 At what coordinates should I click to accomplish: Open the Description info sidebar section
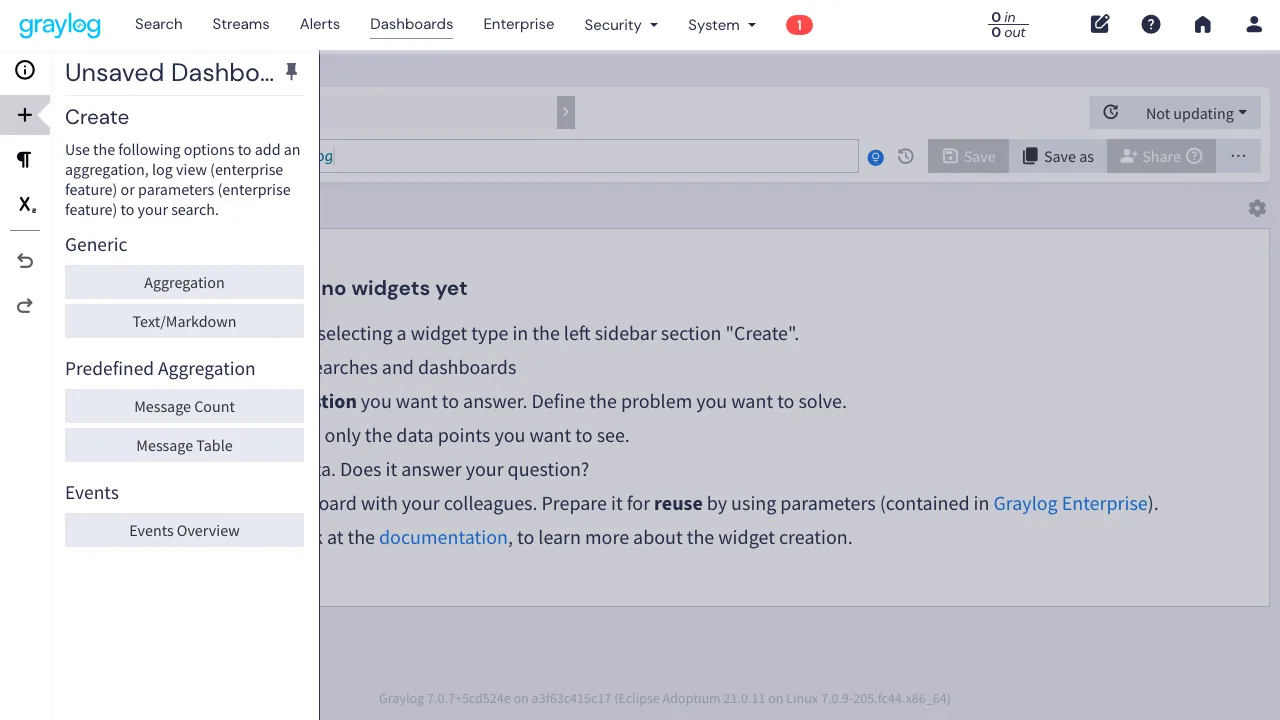click(x=25, y=70)
